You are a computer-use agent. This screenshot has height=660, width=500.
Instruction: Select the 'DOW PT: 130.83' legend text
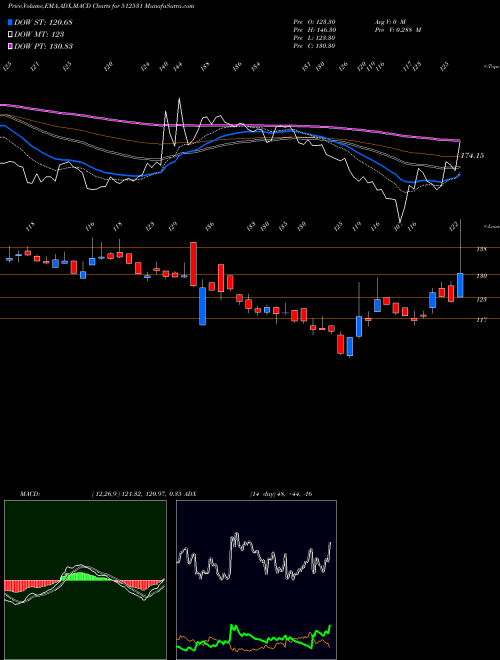pyautogui.click(x=43, y=46)
